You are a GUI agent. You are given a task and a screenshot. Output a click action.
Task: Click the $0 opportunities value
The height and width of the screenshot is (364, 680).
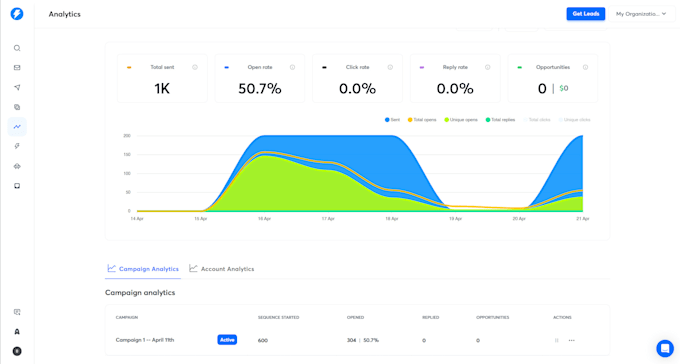pos(564,89)
